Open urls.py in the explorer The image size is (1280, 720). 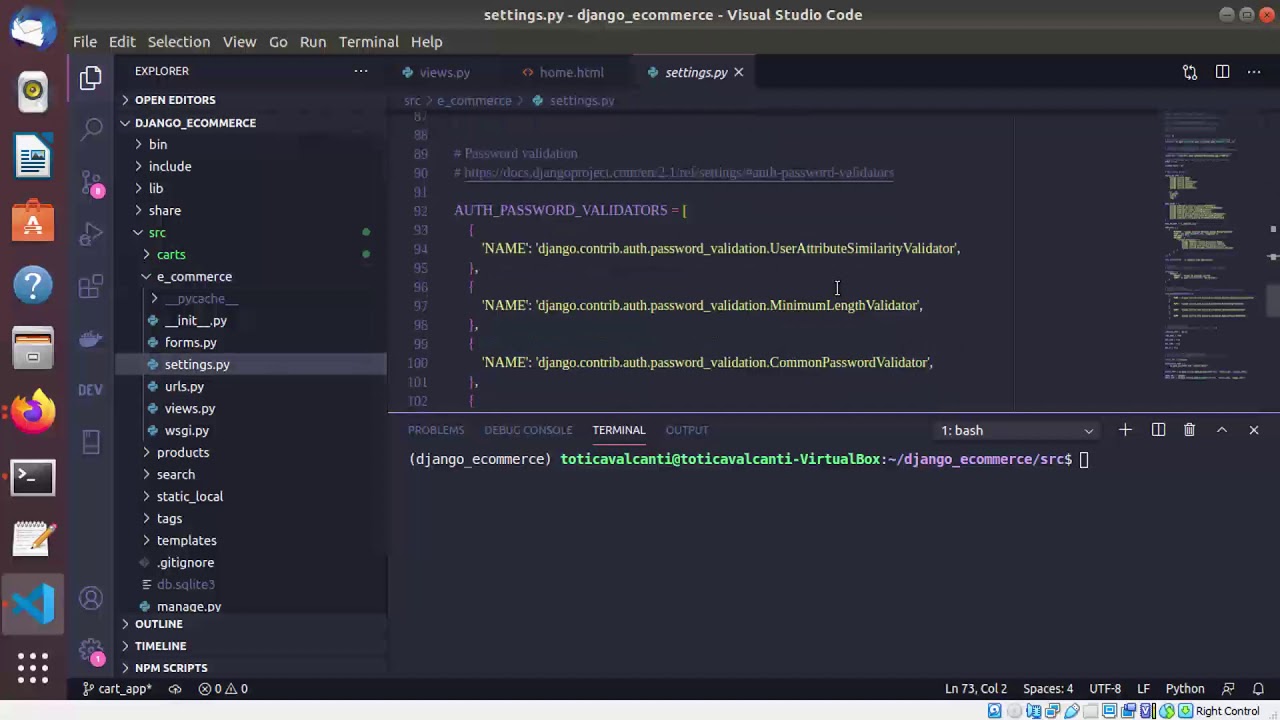coord(184,386)
